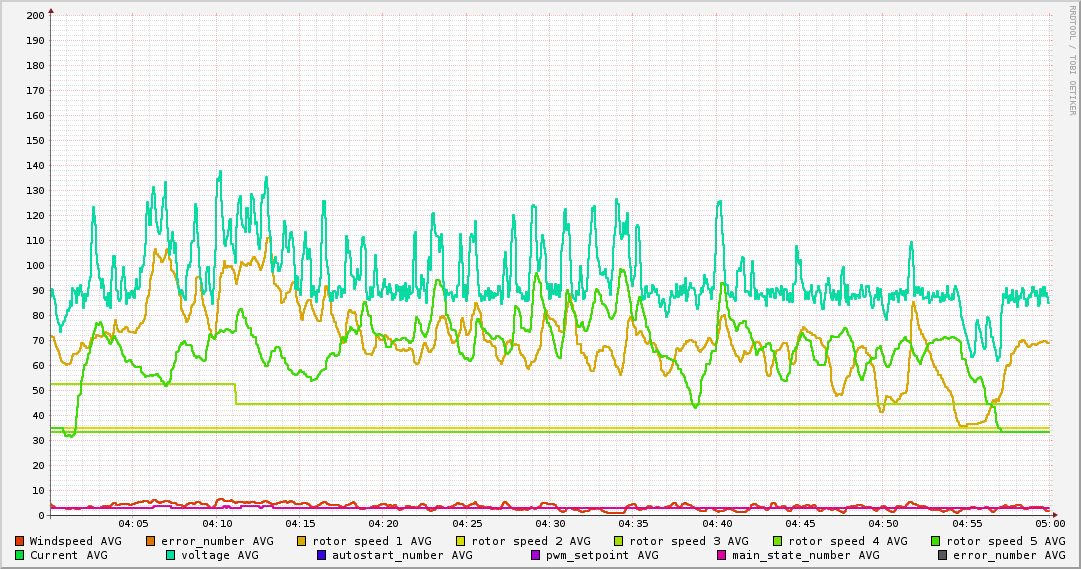
Task: Click the purple pwm_setpoint AVG swatch
Action: (536, 555)
